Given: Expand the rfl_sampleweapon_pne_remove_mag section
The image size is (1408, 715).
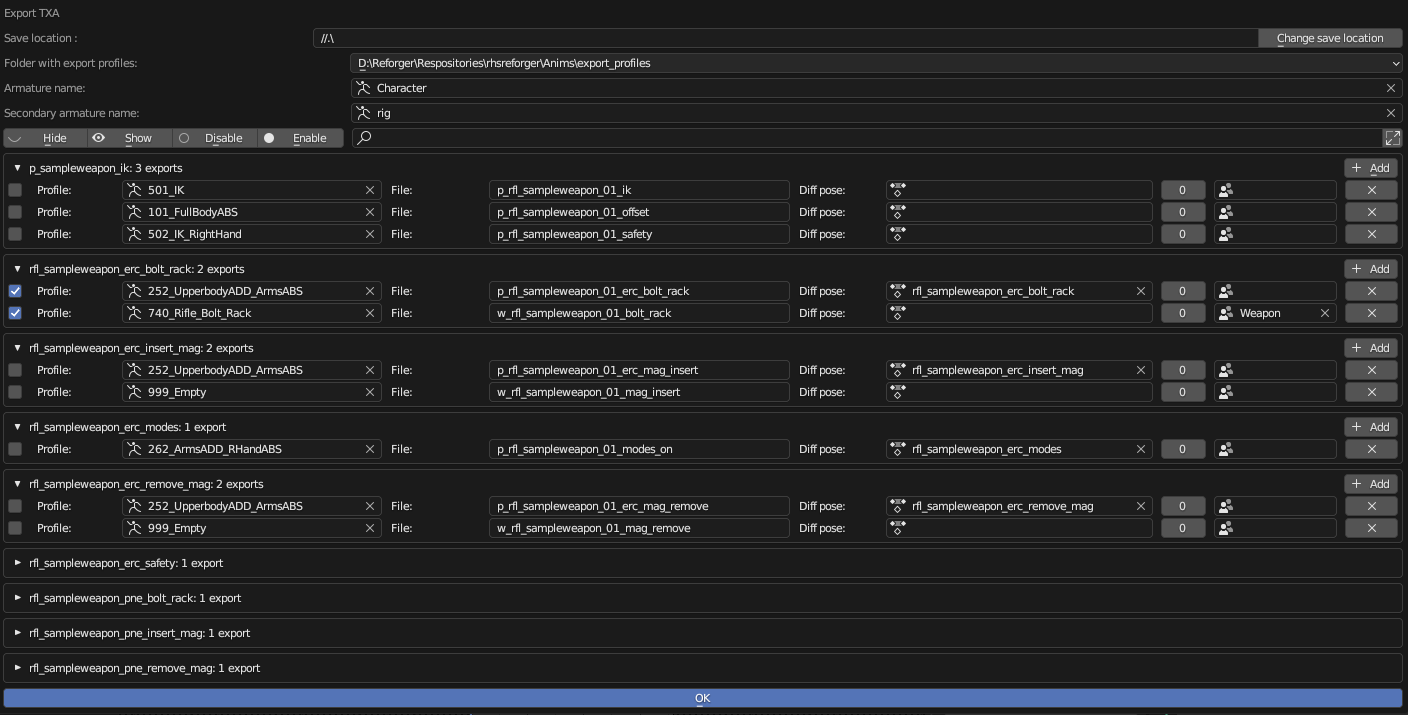Looking at the screenshot, I should pos(17,668).
